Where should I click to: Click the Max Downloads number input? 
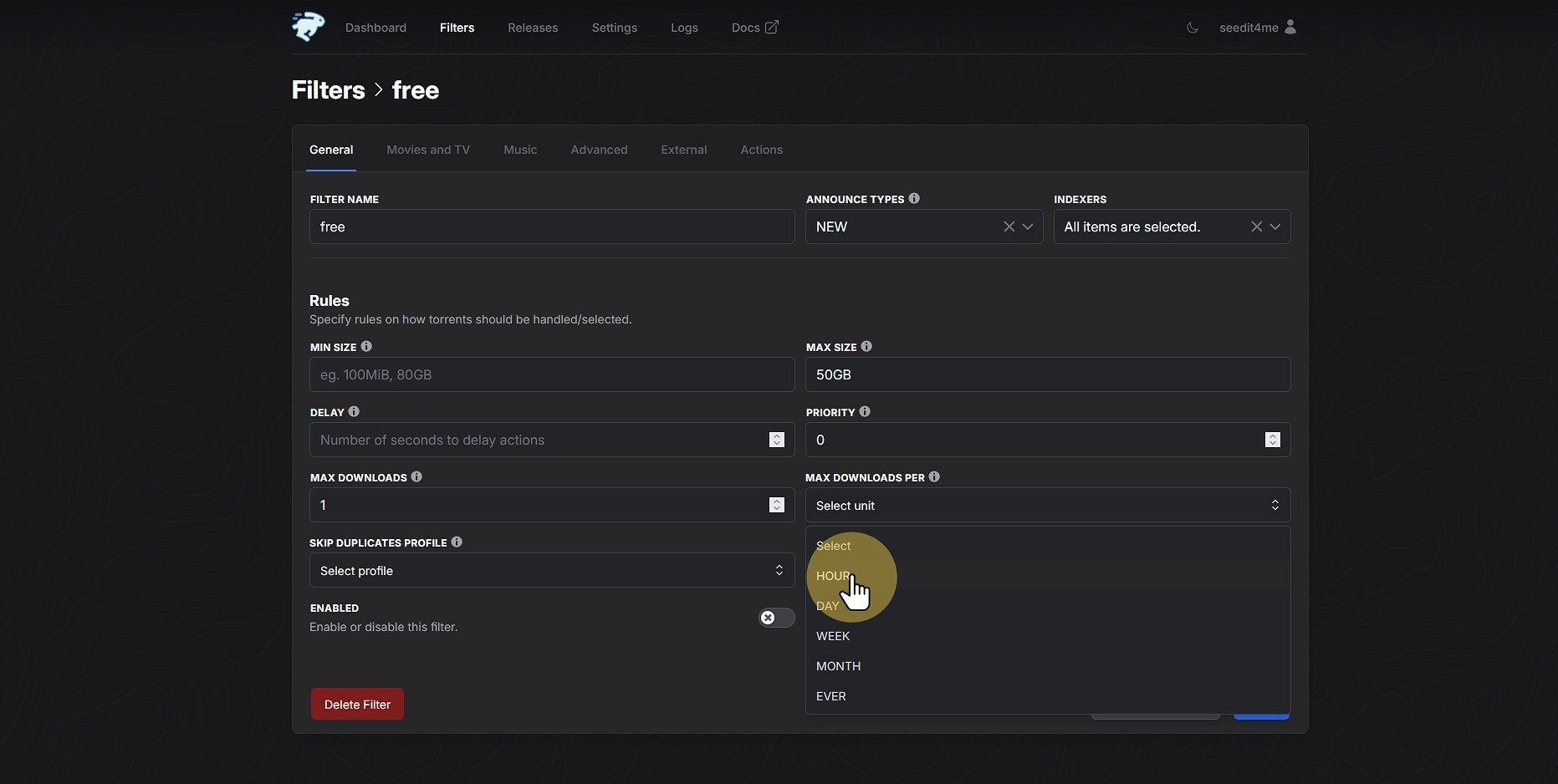552,505
